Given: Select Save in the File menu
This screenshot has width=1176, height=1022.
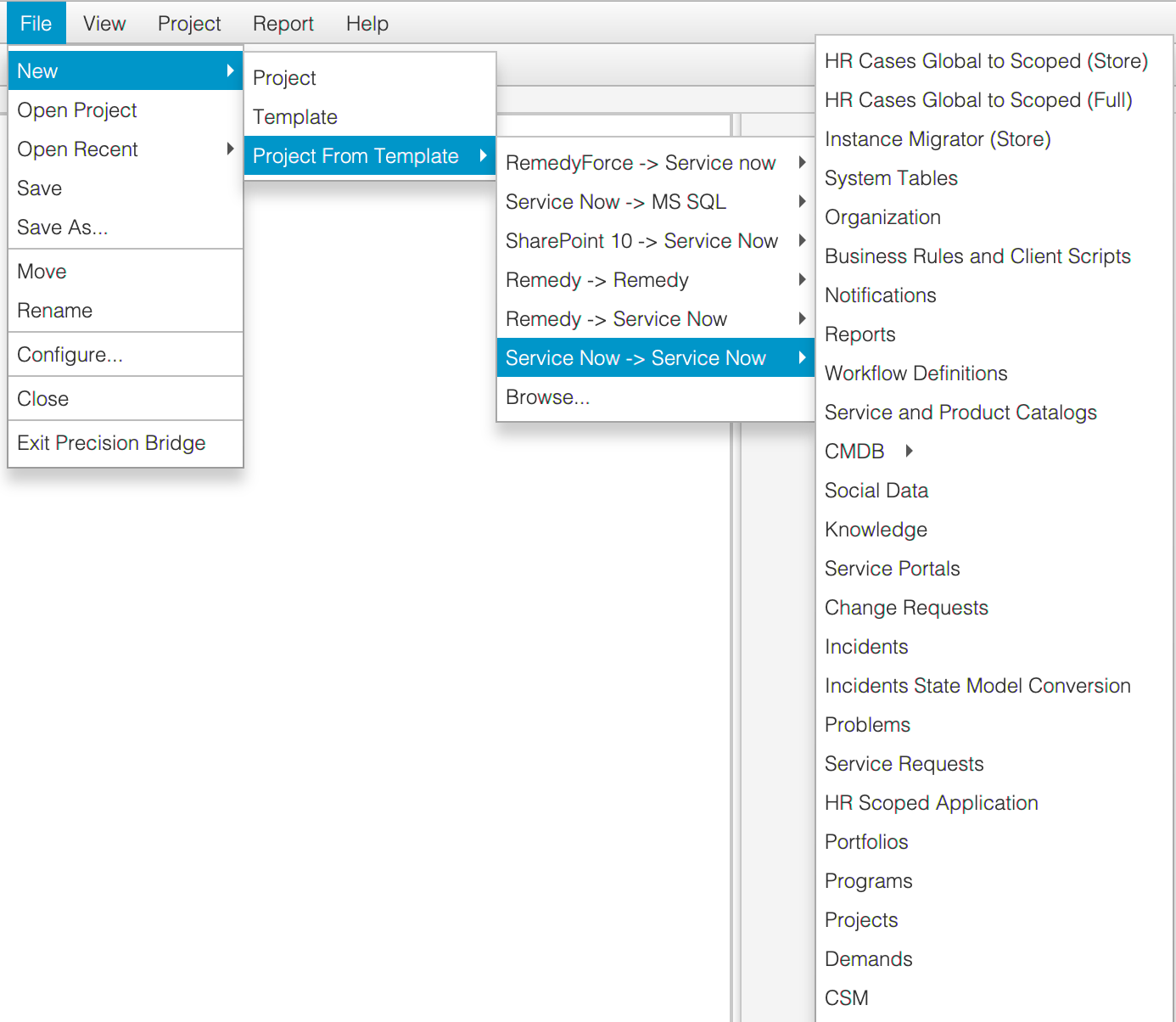Looking at the screenshot, I should [x=126, y=188].
